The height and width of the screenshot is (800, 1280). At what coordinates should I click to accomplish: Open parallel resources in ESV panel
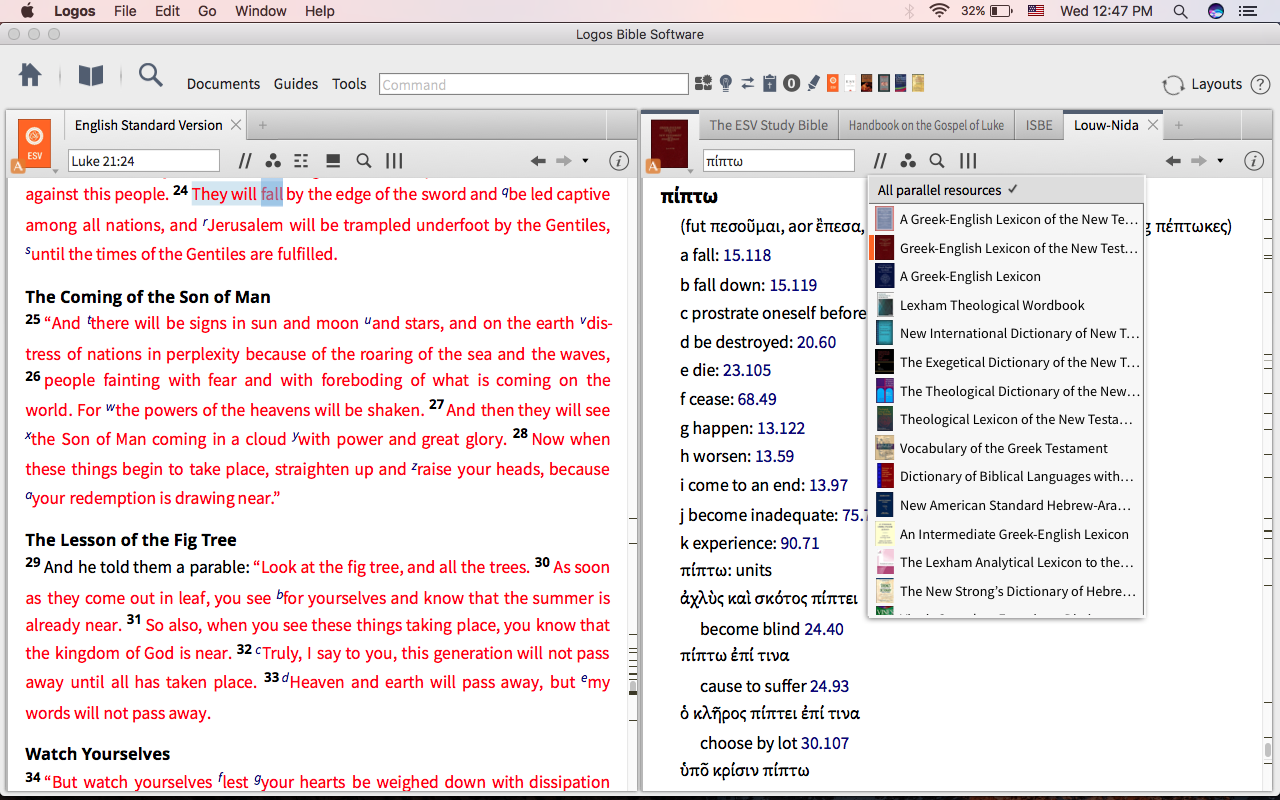[x=245, y=161]
